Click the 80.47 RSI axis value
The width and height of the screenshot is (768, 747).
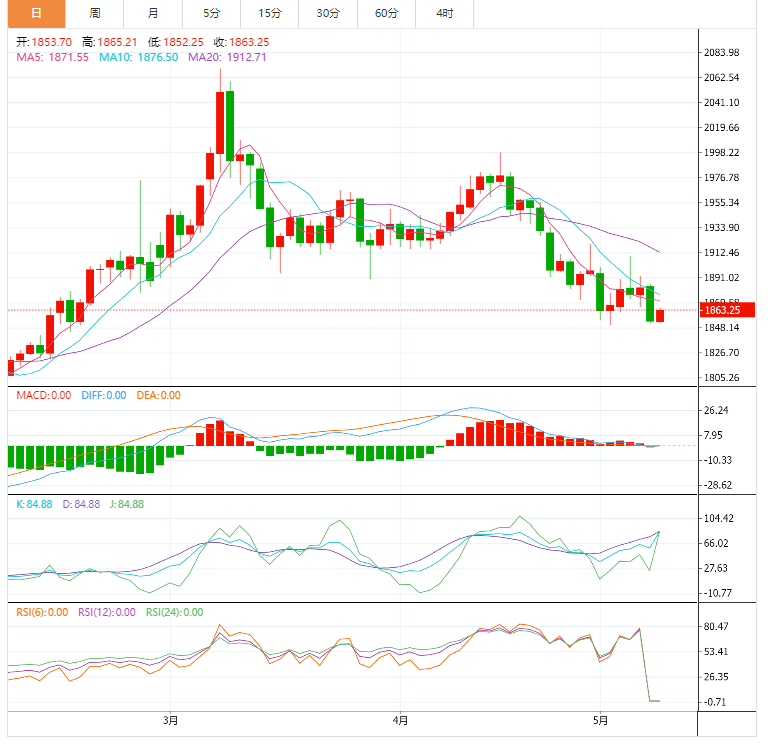click(x=716, y=627)
